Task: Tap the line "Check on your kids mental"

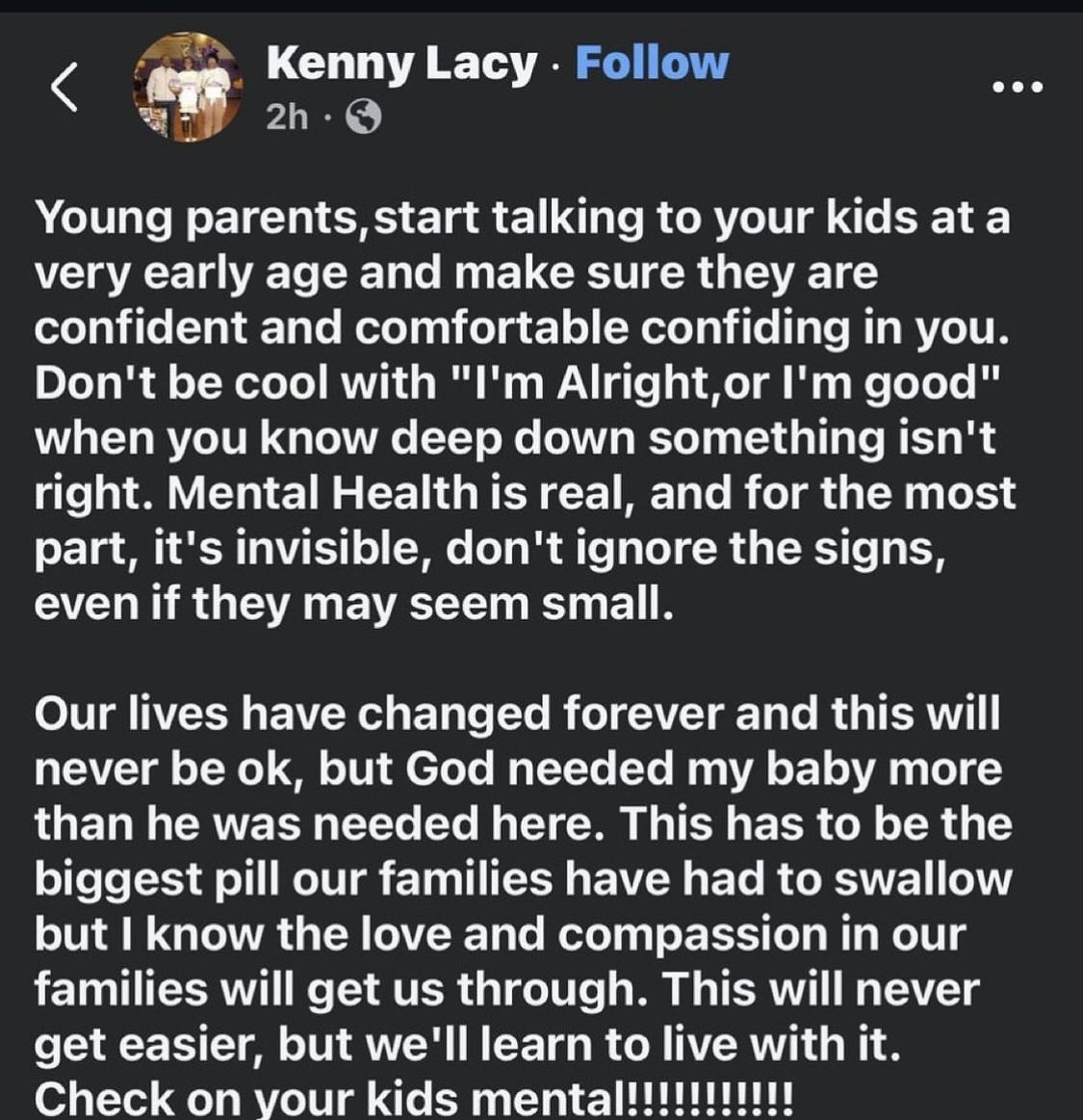Action: tap(414, 1099)
